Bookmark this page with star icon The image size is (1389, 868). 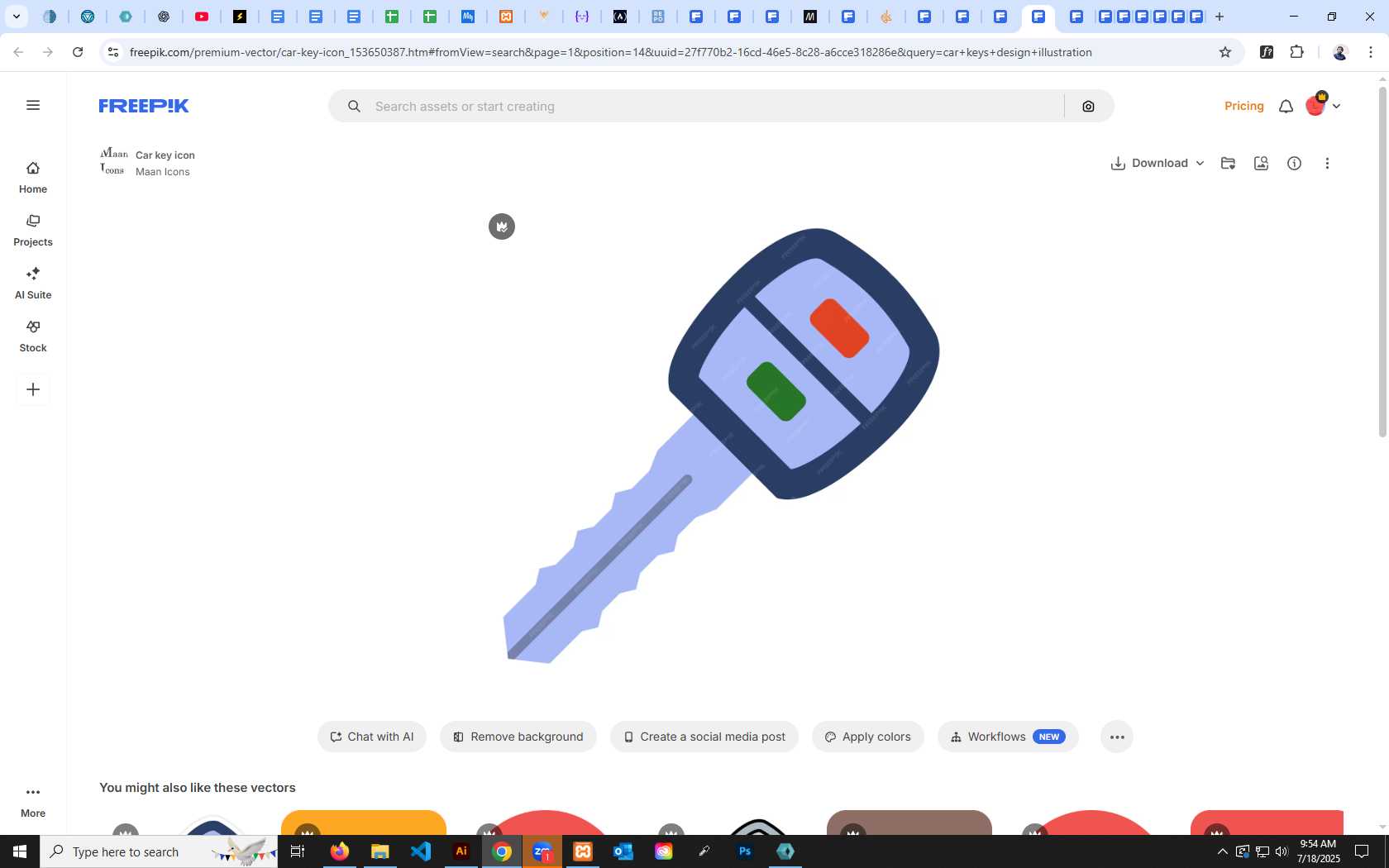[x=1225, y=52]
